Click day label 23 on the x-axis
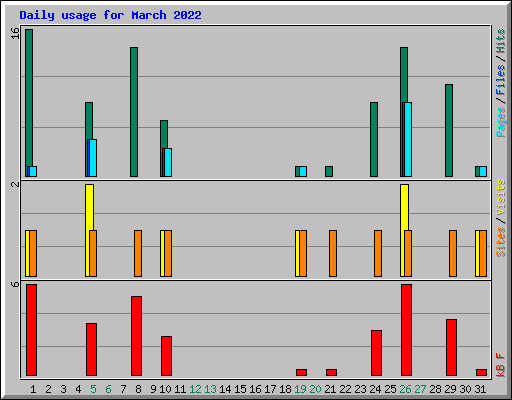512x400 pixels. click(360, 389)
